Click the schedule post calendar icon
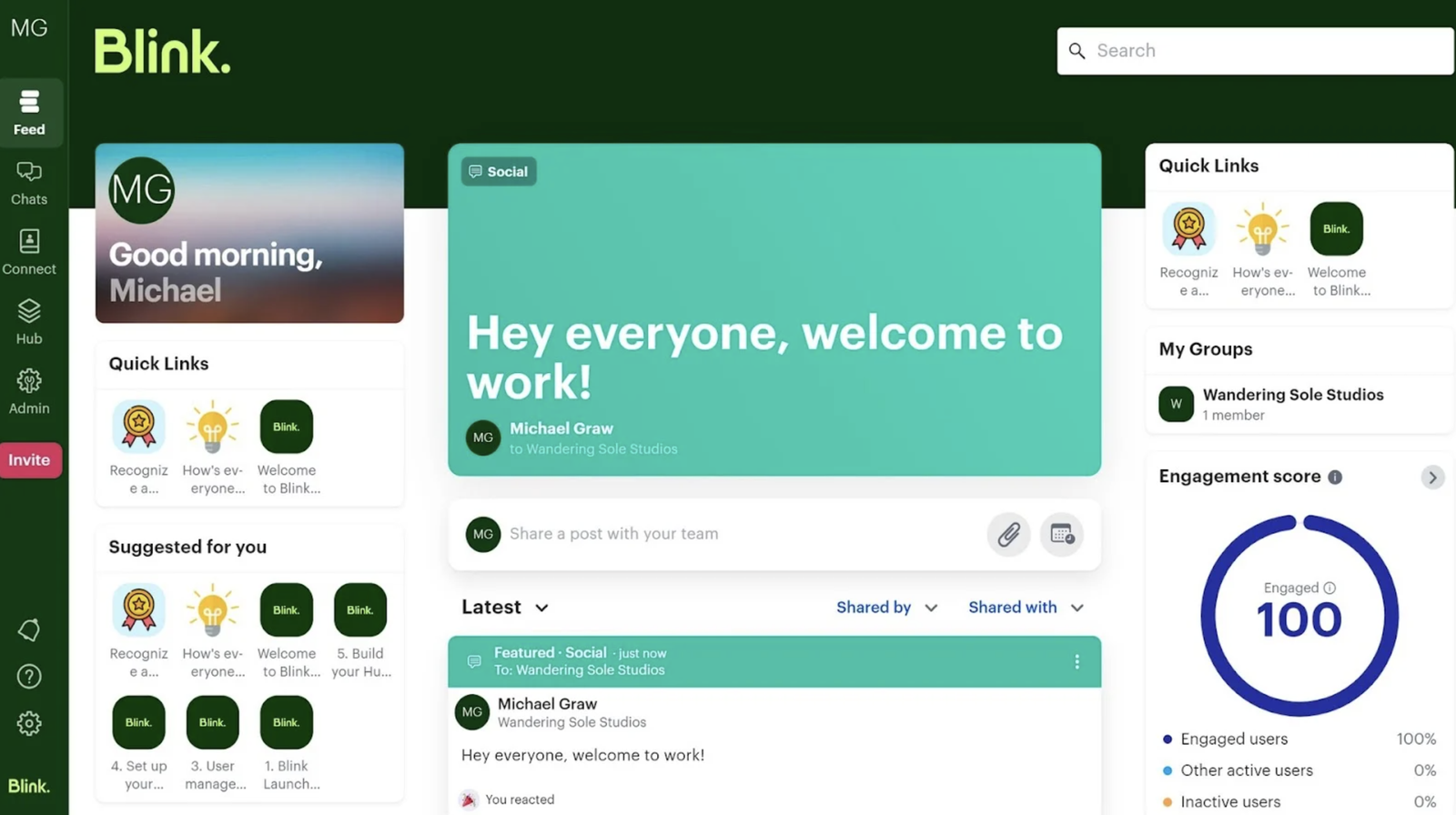Viewport: 1456px width, 815px height. coord(1062,534)
